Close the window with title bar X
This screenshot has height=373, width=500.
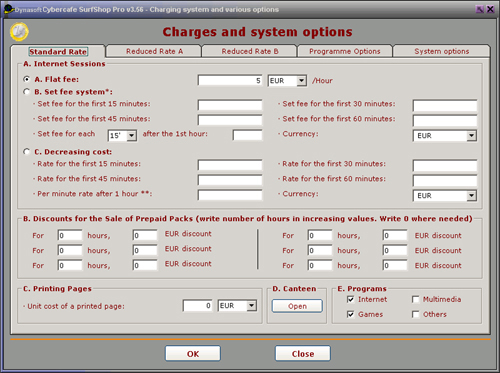490,9
